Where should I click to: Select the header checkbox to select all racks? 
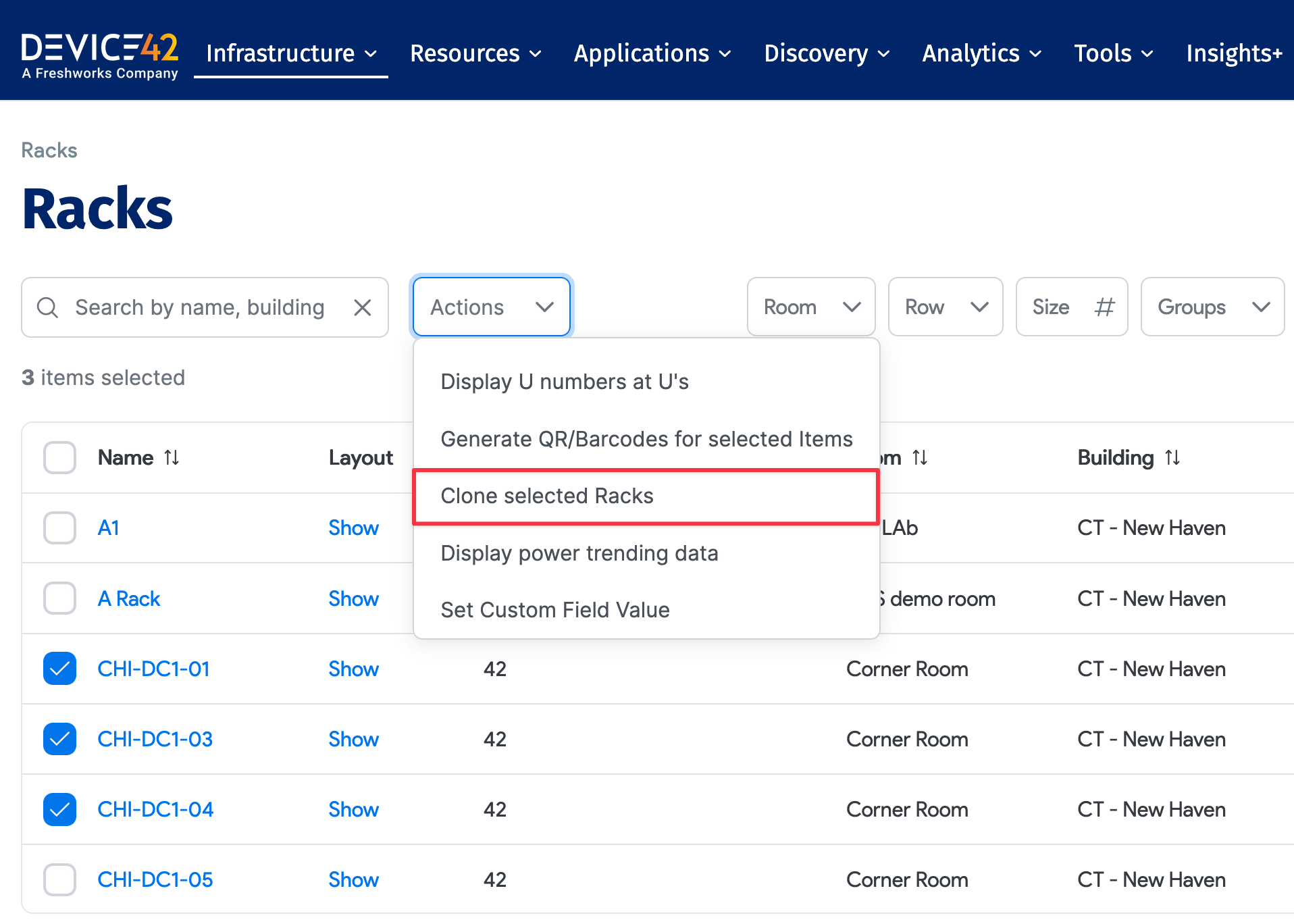click(x=59, y=457)
